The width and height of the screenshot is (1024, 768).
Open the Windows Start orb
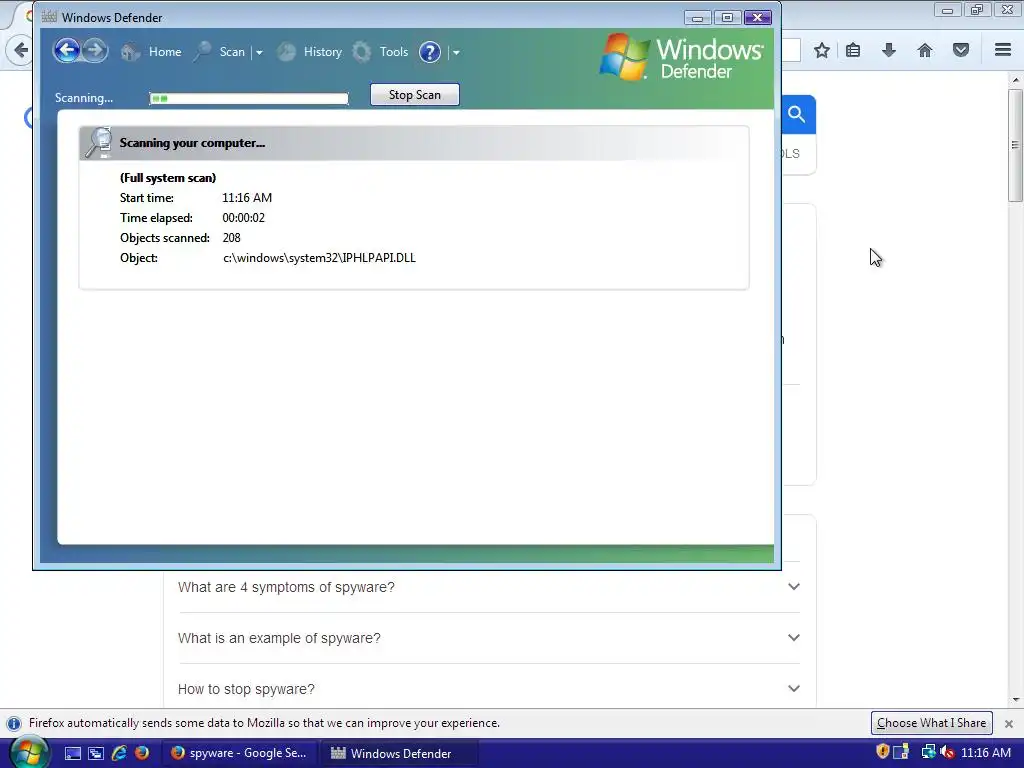tap(29, 752)
